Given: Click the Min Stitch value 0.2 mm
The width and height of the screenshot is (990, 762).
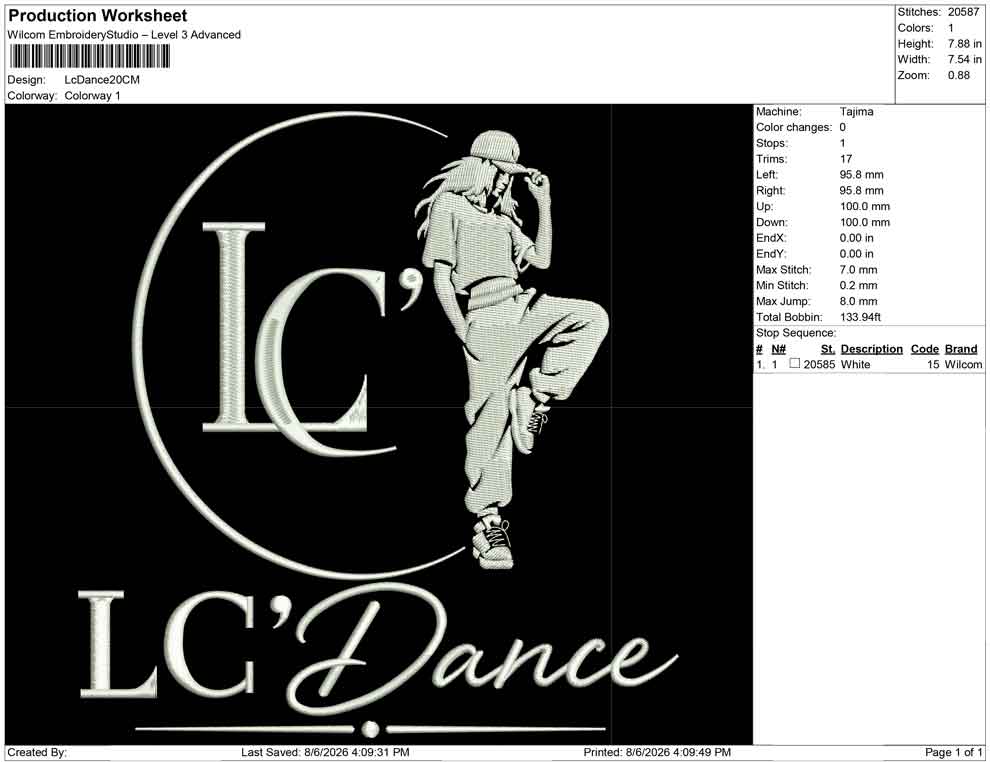Looking at the screenshot, I should tap(859, 285).
